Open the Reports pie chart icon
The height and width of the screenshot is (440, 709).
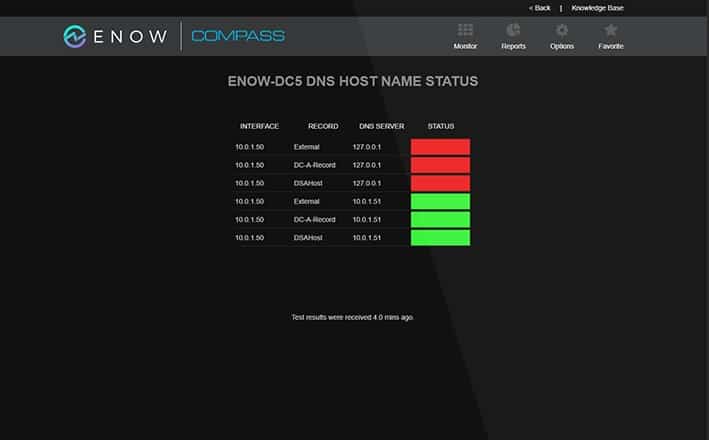tap(513, 31)
